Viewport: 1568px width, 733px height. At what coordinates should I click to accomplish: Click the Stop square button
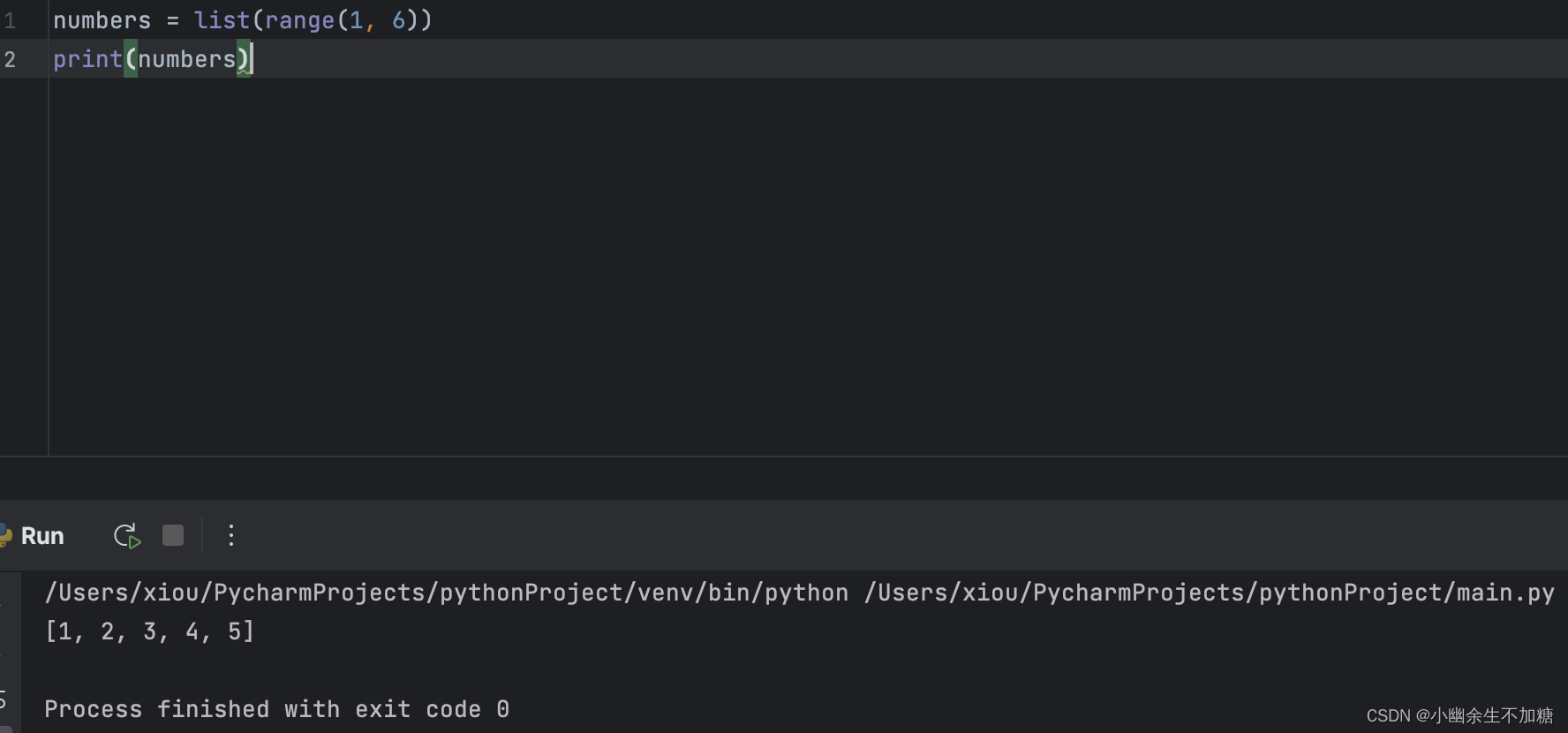173,535
